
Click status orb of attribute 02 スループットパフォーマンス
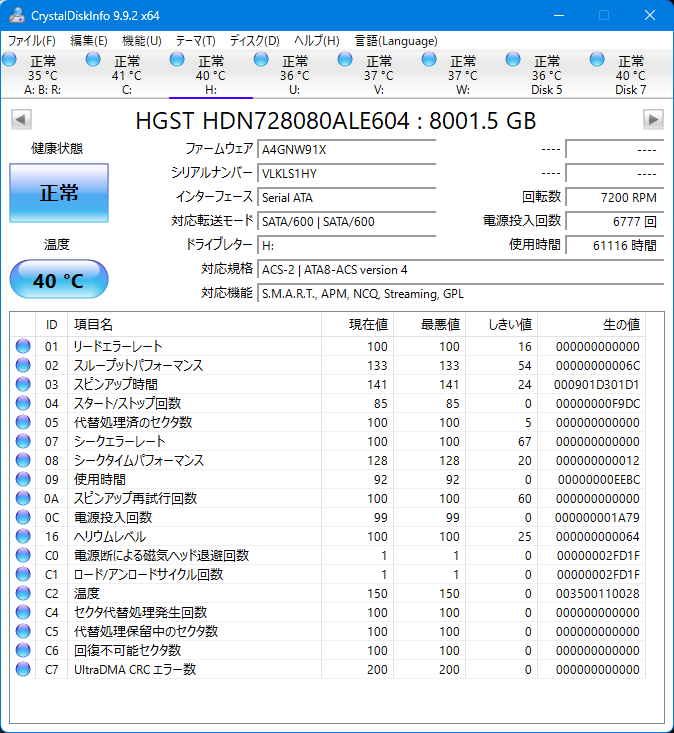[x=23, y=365]
